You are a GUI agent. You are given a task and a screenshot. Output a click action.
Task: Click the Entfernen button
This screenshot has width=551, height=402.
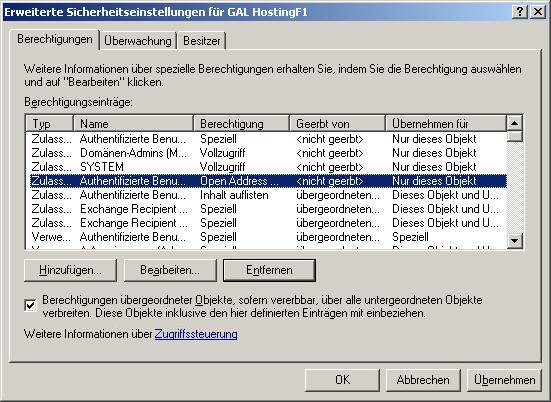[269, 270]
